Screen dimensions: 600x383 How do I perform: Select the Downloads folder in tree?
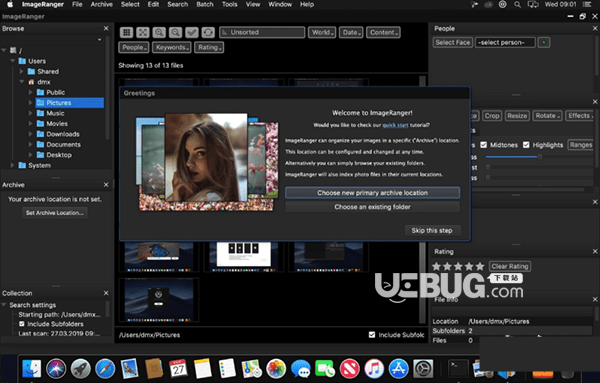(63, 134)
